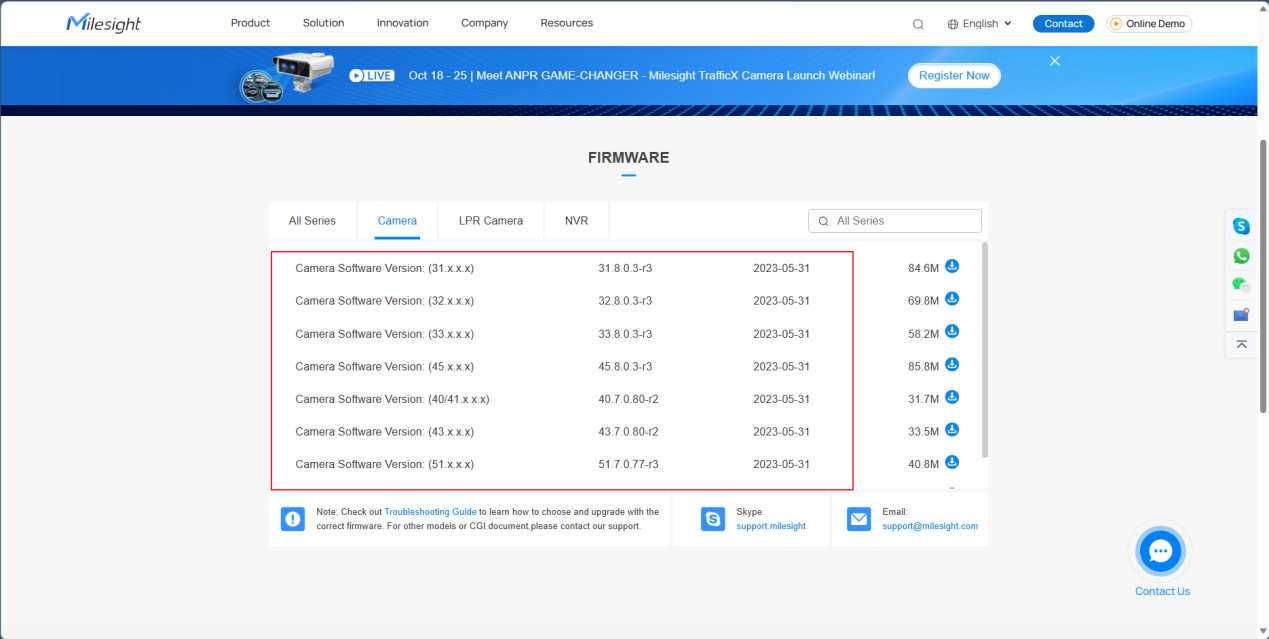
Task: Open the Product menu
Action: pyautogui.click(x=250, y=23)
